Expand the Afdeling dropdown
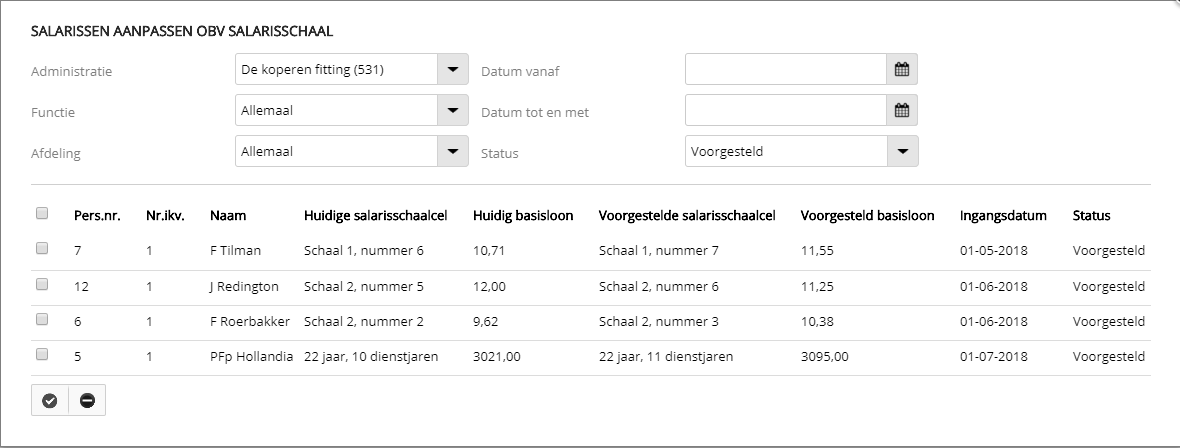Viewport: 1180px width, 448px height. 452,152
